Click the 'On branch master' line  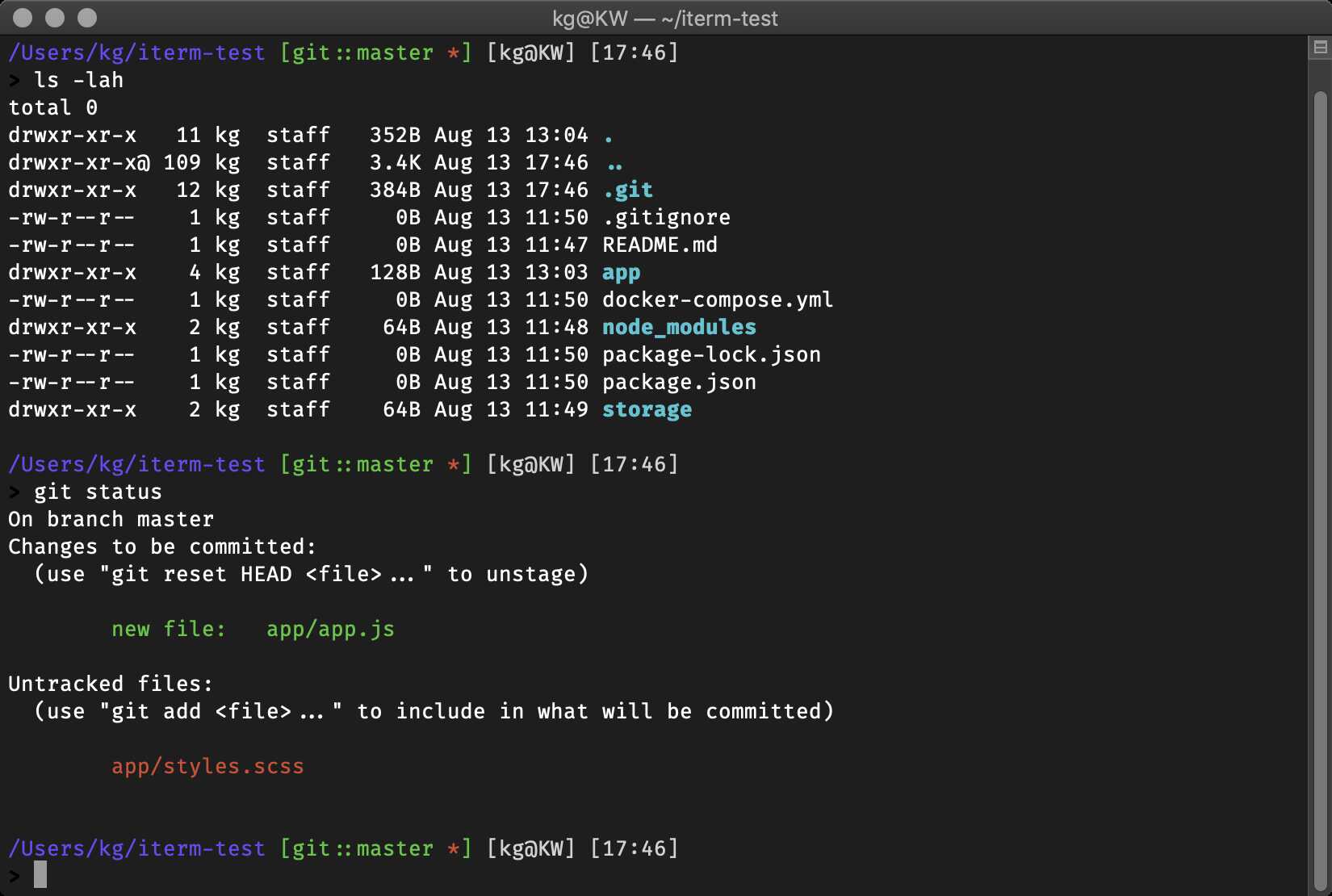pyautogui.click(x=111, y=519)
